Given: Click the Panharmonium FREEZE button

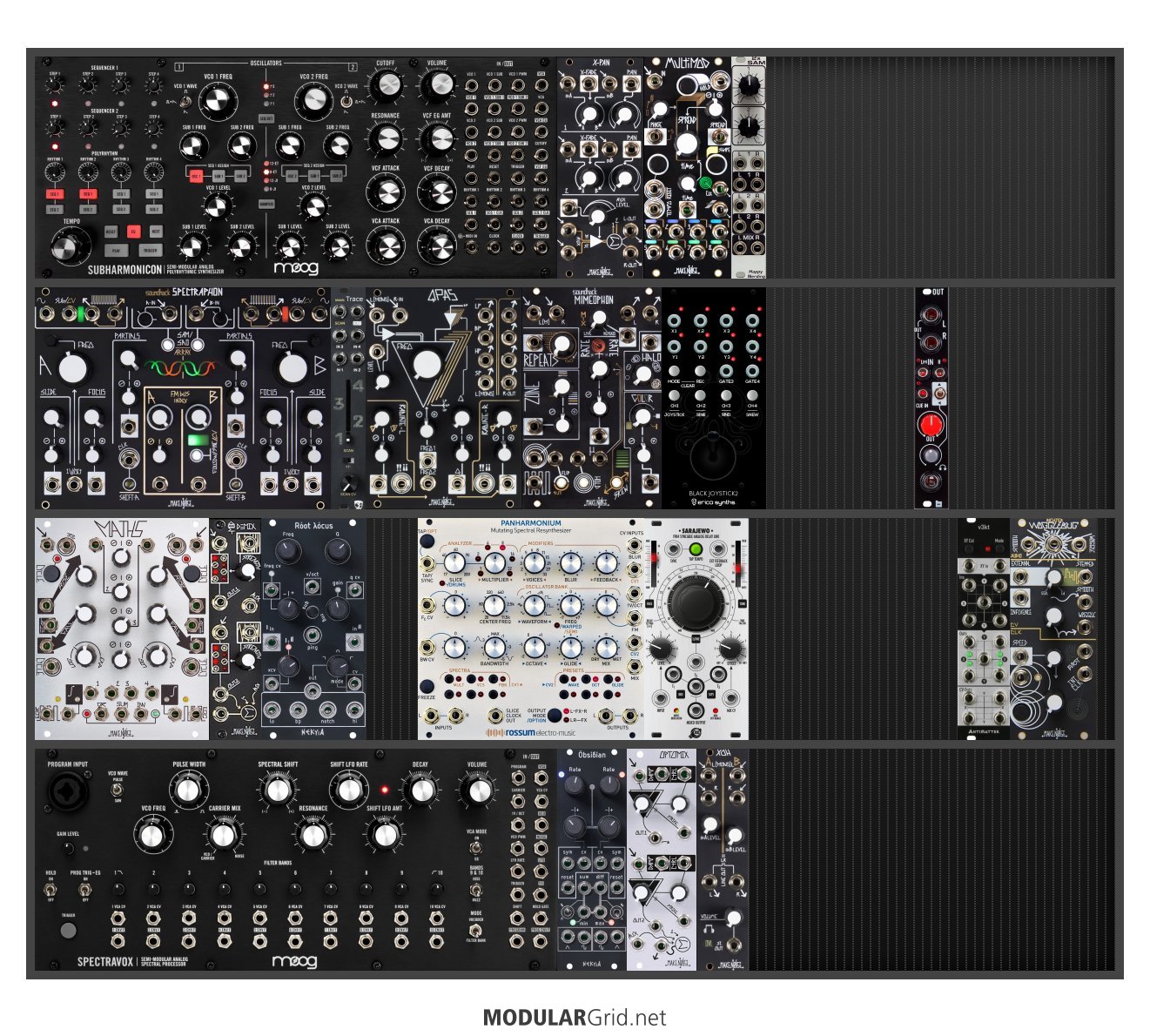Looking at the screenshot, I should pos(427,686).
